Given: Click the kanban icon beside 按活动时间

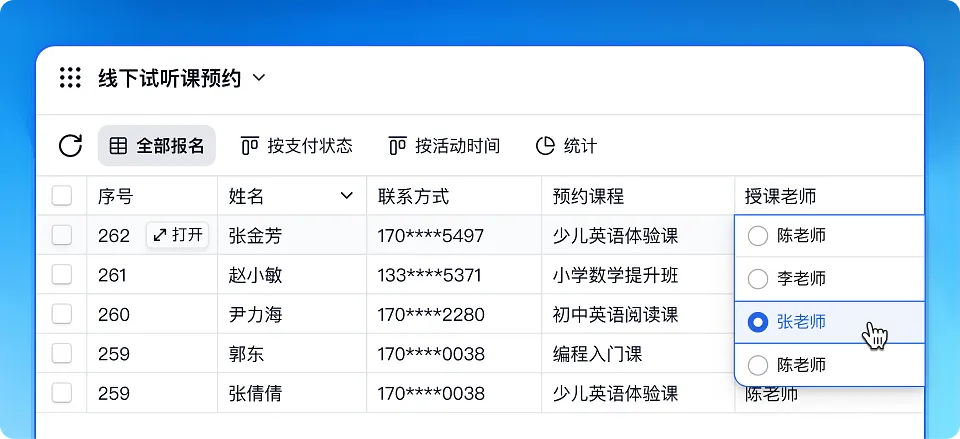Looking at the screenshot, I should 398,146.
